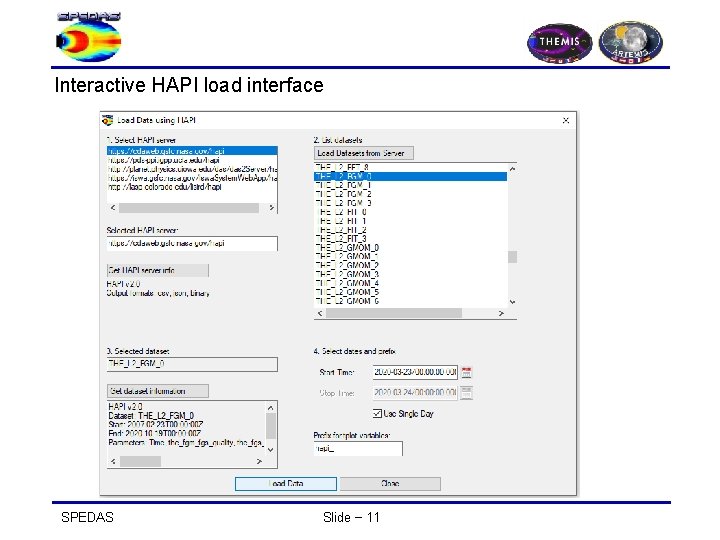Select the lasp.colorado.edu lisird server
This screenshot has width=720, height=540.
(x=192, y=187)
